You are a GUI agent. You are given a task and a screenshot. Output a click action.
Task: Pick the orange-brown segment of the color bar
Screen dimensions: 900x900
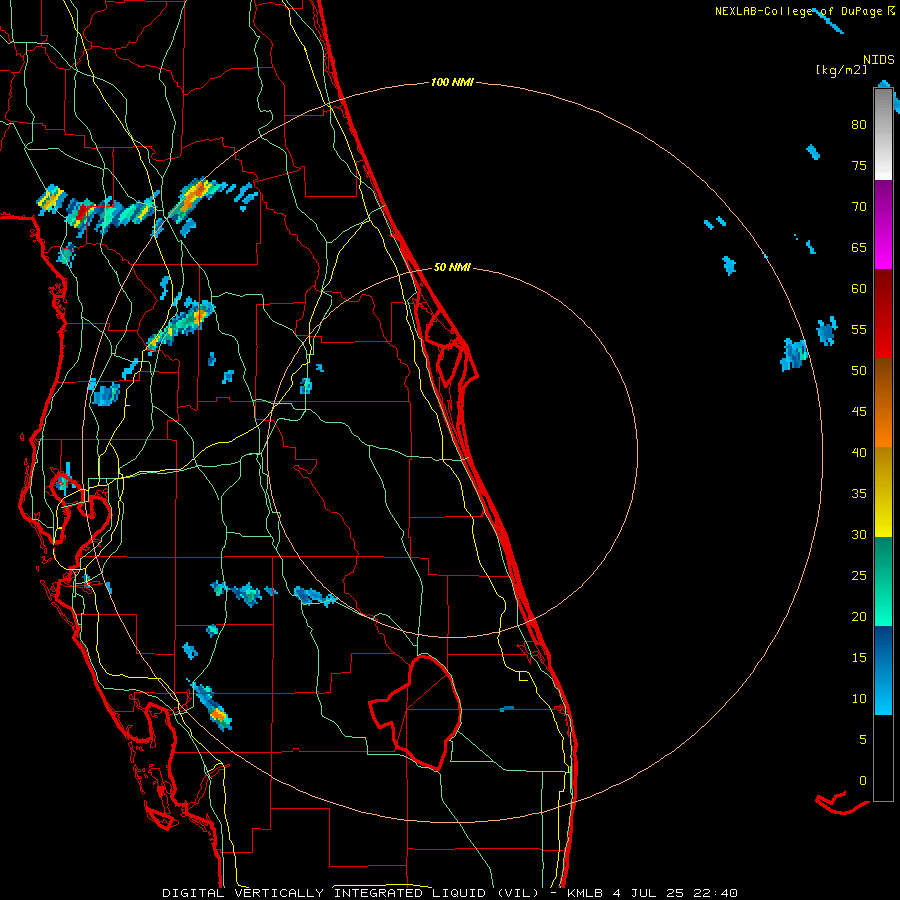point(883,402)
